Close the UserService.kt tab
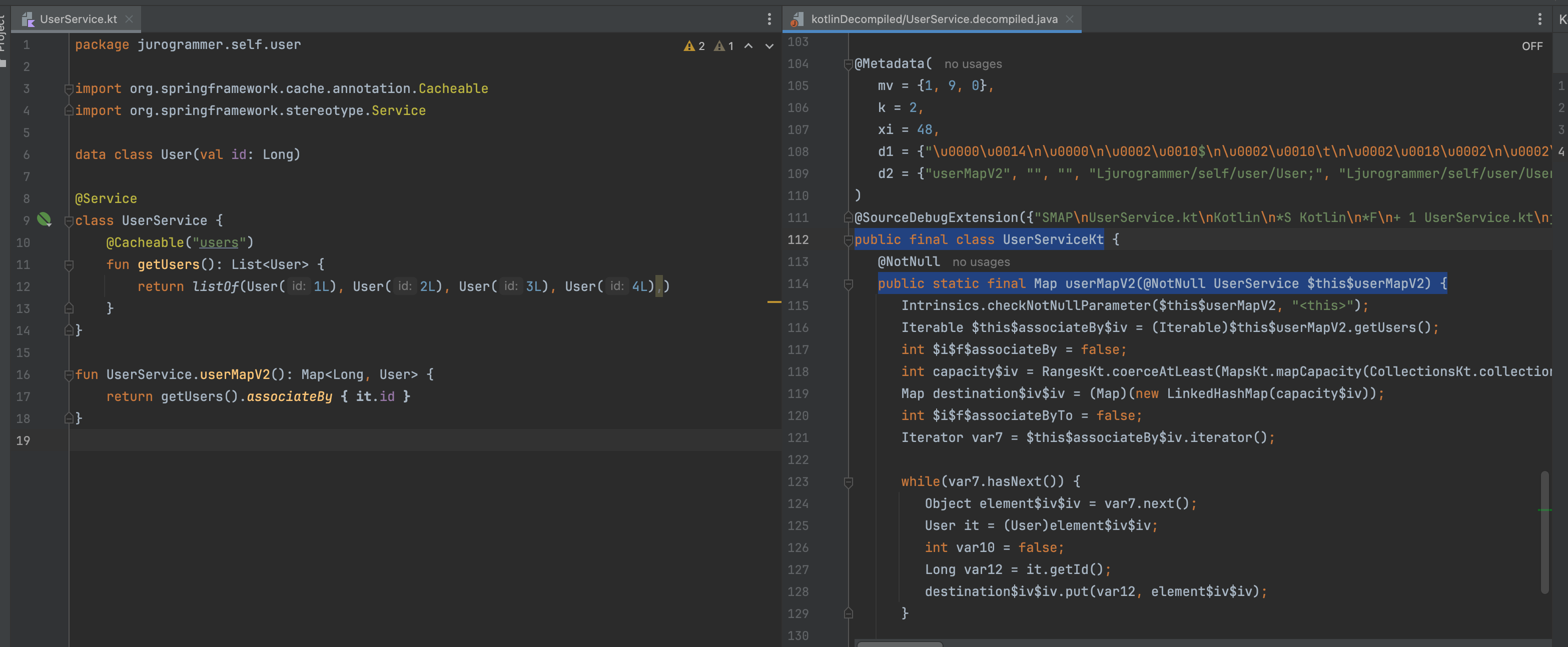 pos(129,19)
